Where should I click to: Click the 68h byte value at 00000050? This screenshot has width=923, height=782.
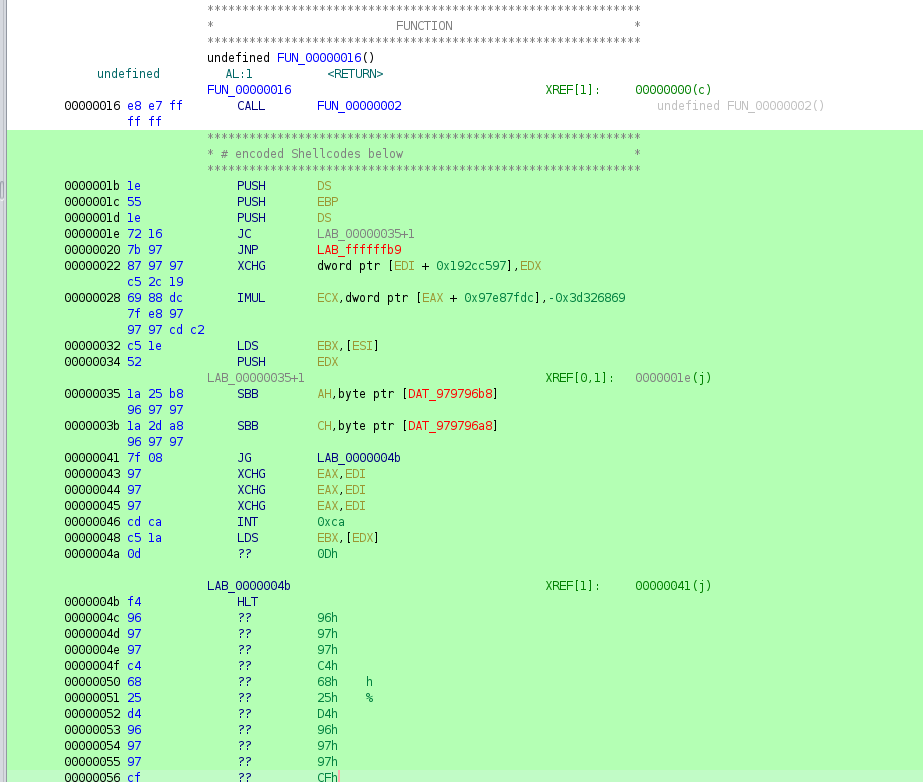[x=327, y=682]
